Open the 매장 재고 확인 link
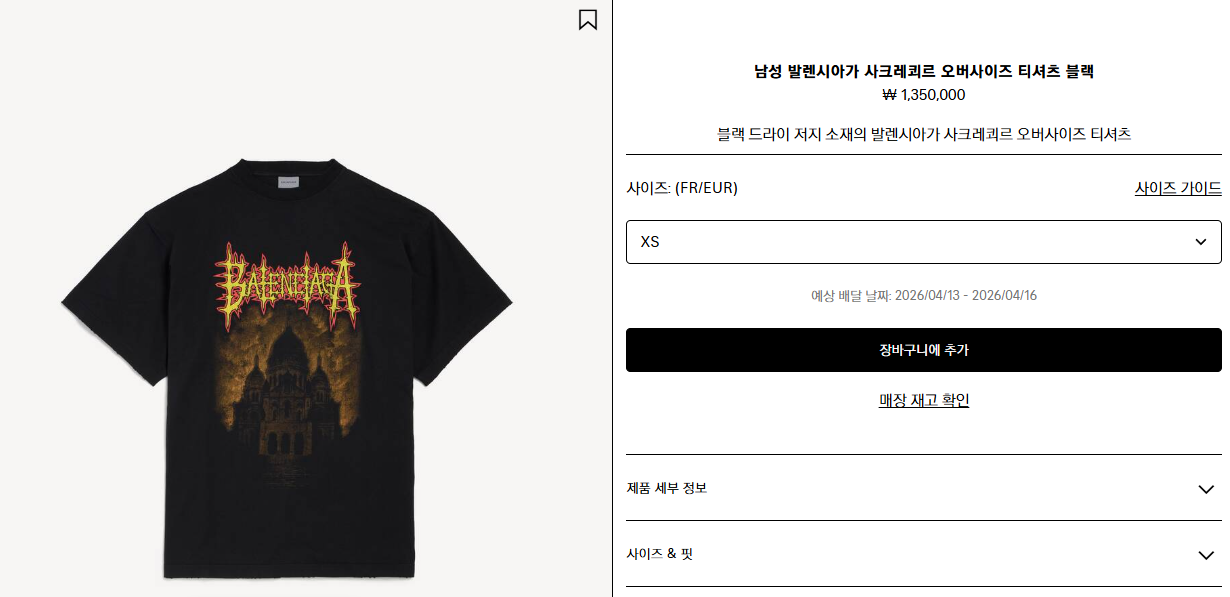Screen dimensions: 1230x597 click(x=924, y=400)
